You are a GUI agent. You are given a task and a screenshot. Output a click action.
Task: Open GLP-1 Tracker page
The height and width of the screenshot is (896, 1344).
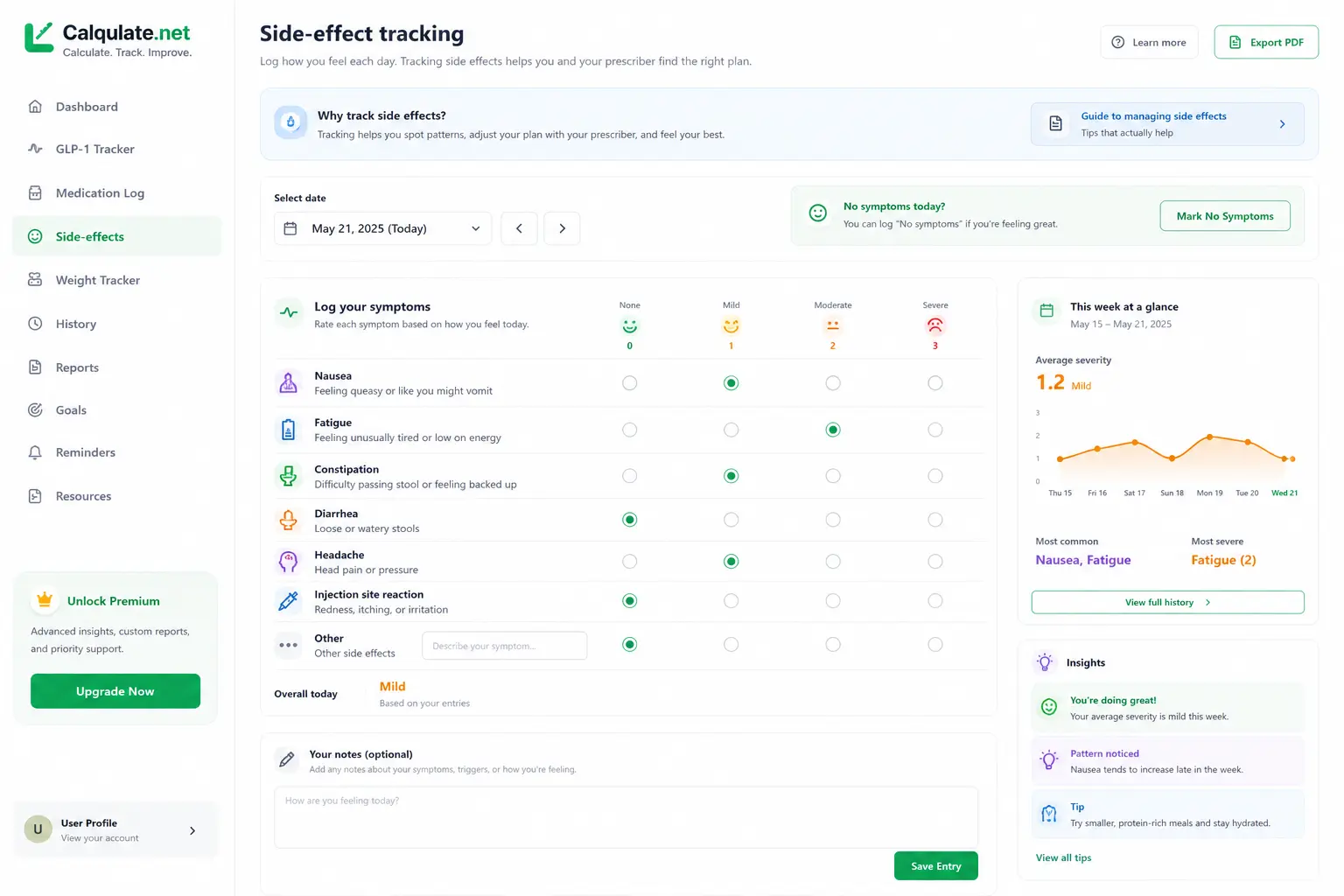click(x=116, y=149)
